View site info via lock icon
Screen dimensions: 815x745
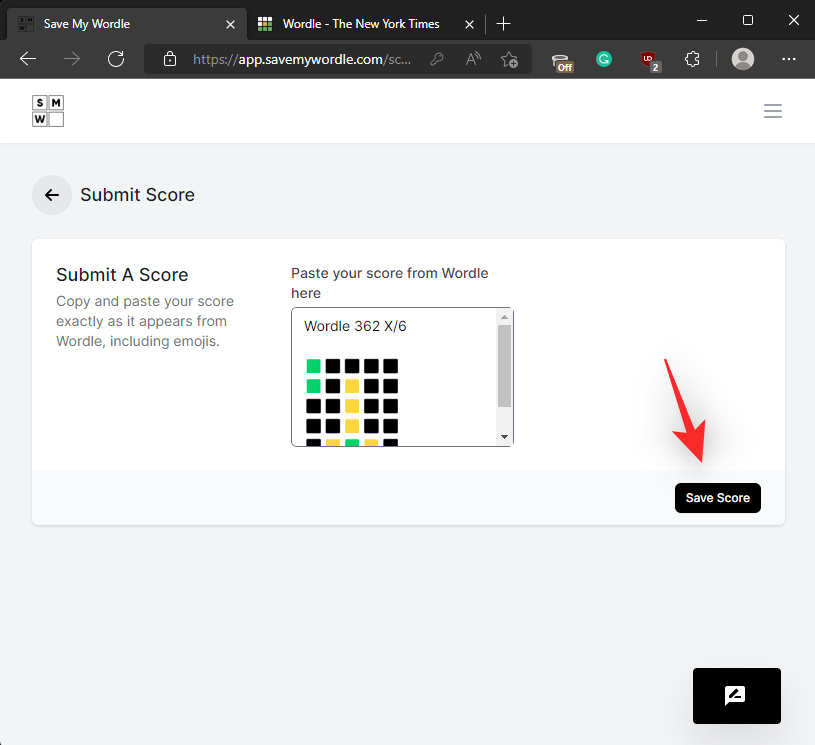[x=170, y=59]
